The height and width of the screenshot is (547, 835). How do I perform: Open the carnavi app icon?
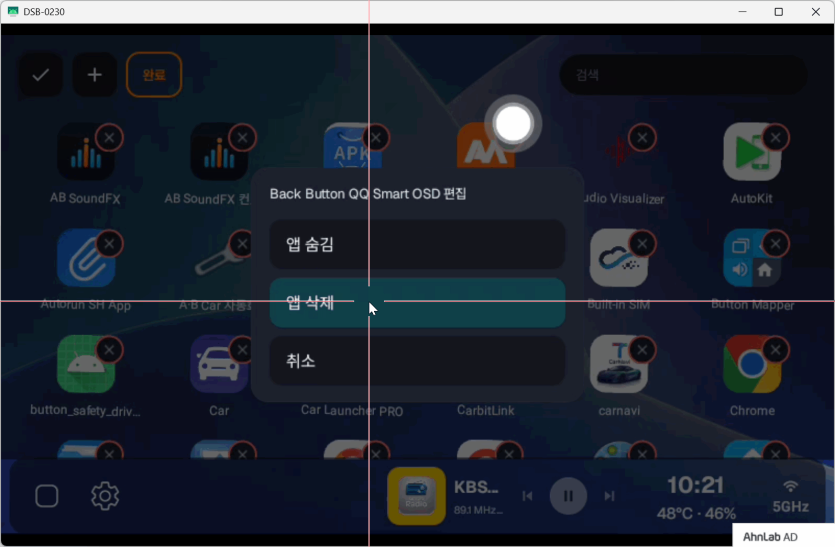(x=619, y=364)
